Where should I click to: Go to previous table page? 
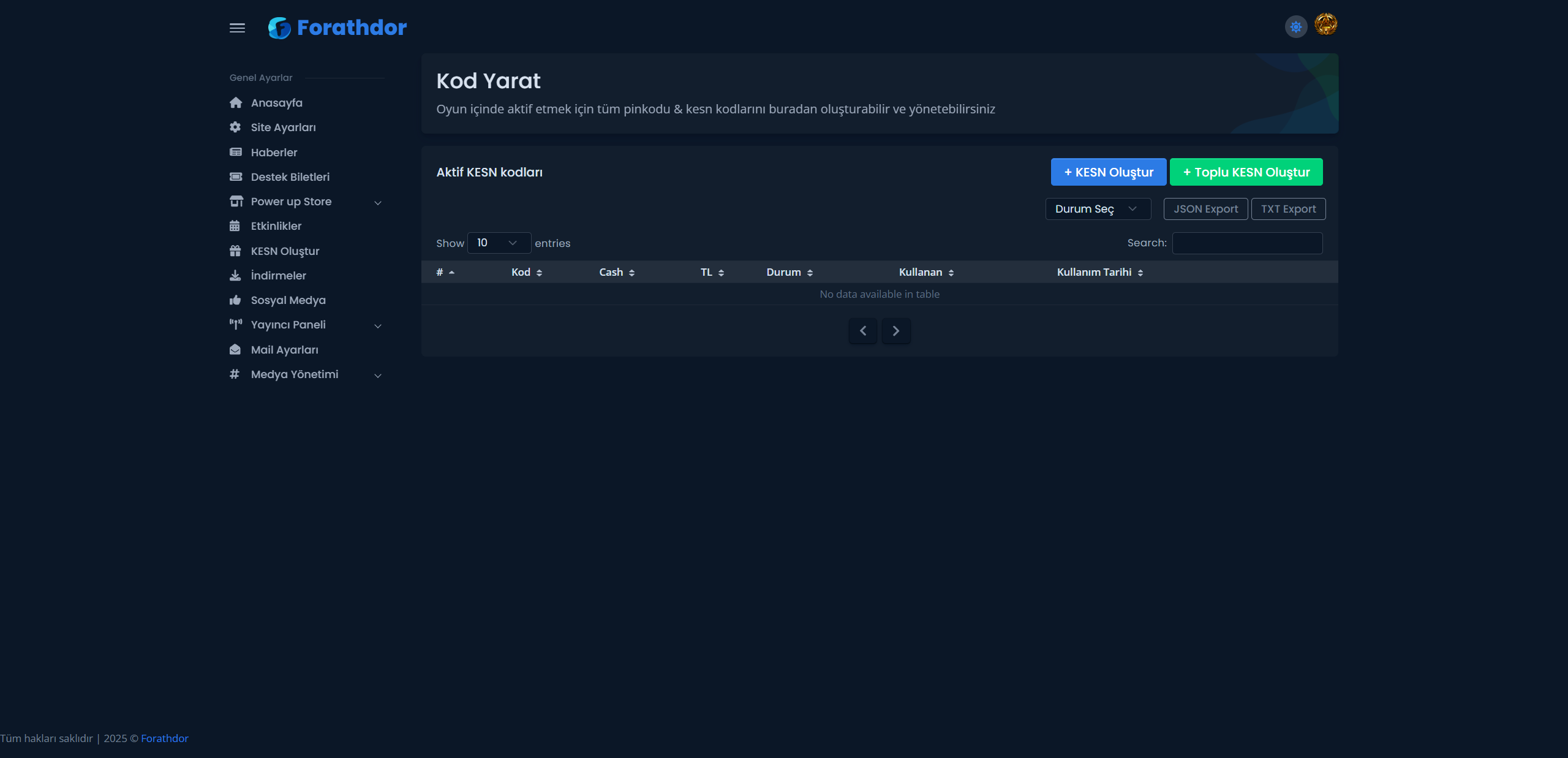(x=863, y=331)
